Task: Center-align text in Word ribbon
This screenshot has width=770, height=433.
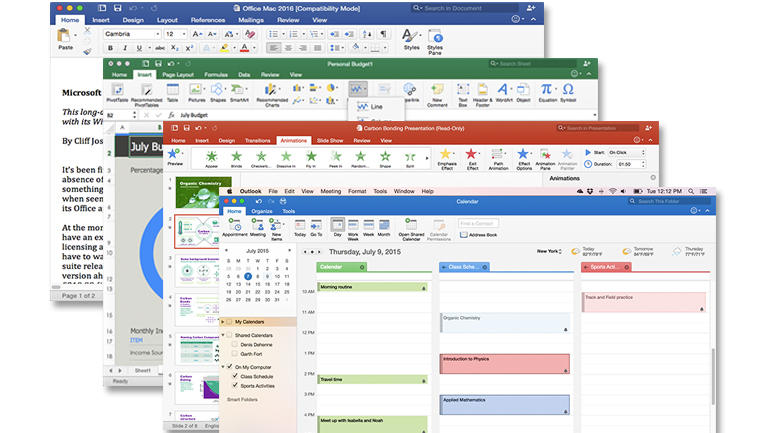Action: click(x=288, y=48)
